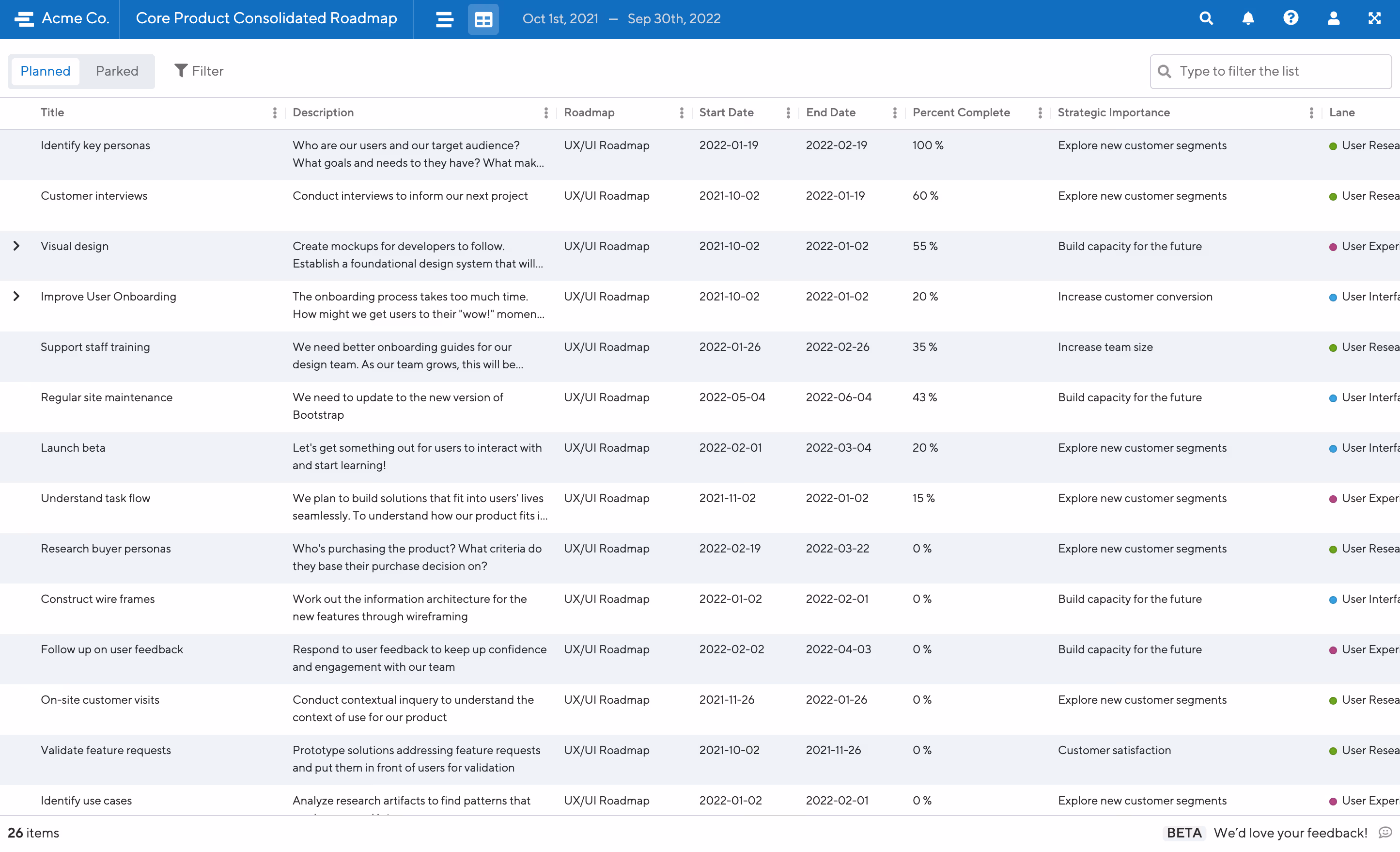This screenshot has width=1400, height=852.
Task: Select the Planned tab
Action: pos(46,71)
